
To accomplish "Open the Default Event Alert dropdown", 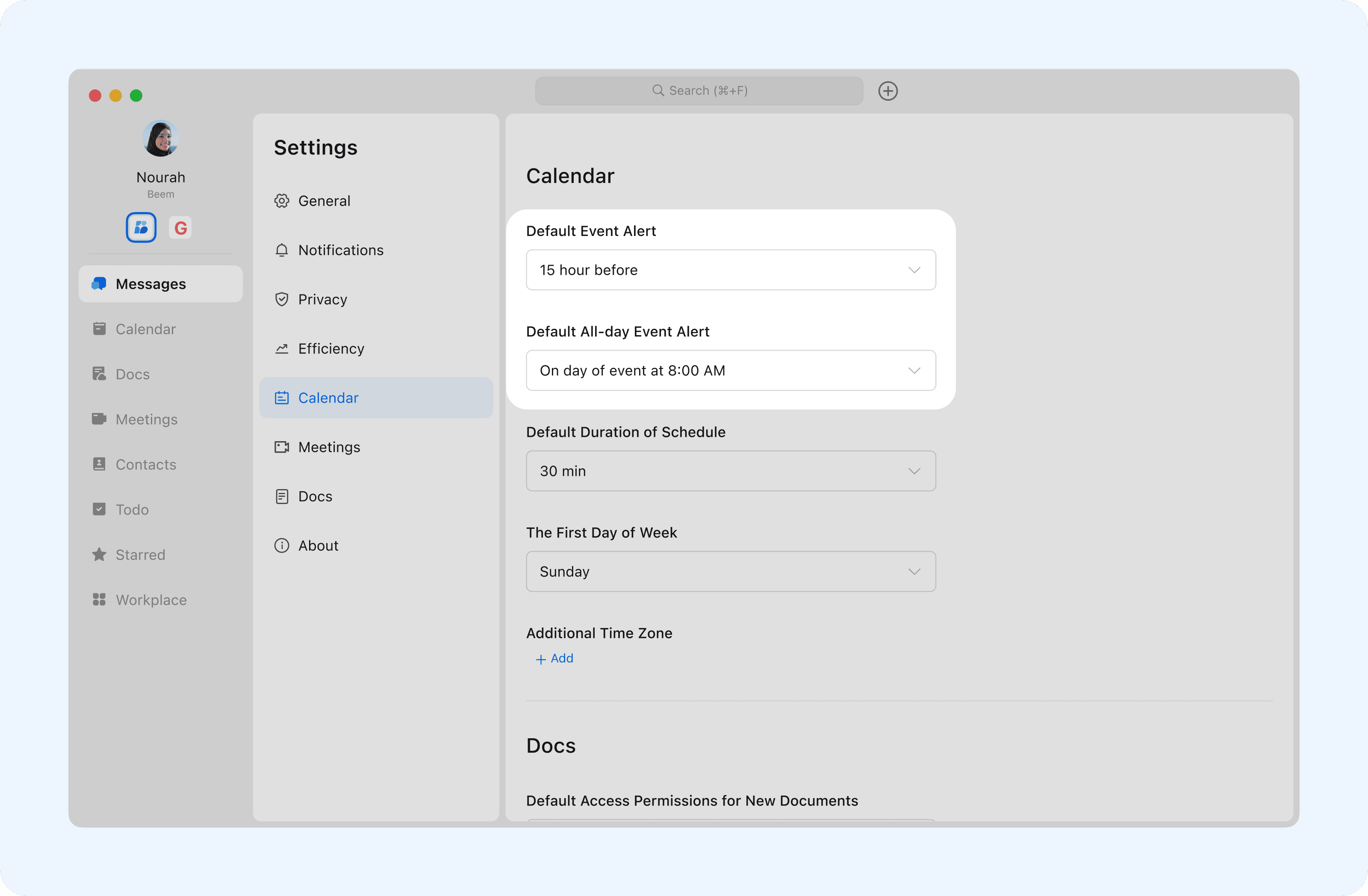I will pos(731,270).
